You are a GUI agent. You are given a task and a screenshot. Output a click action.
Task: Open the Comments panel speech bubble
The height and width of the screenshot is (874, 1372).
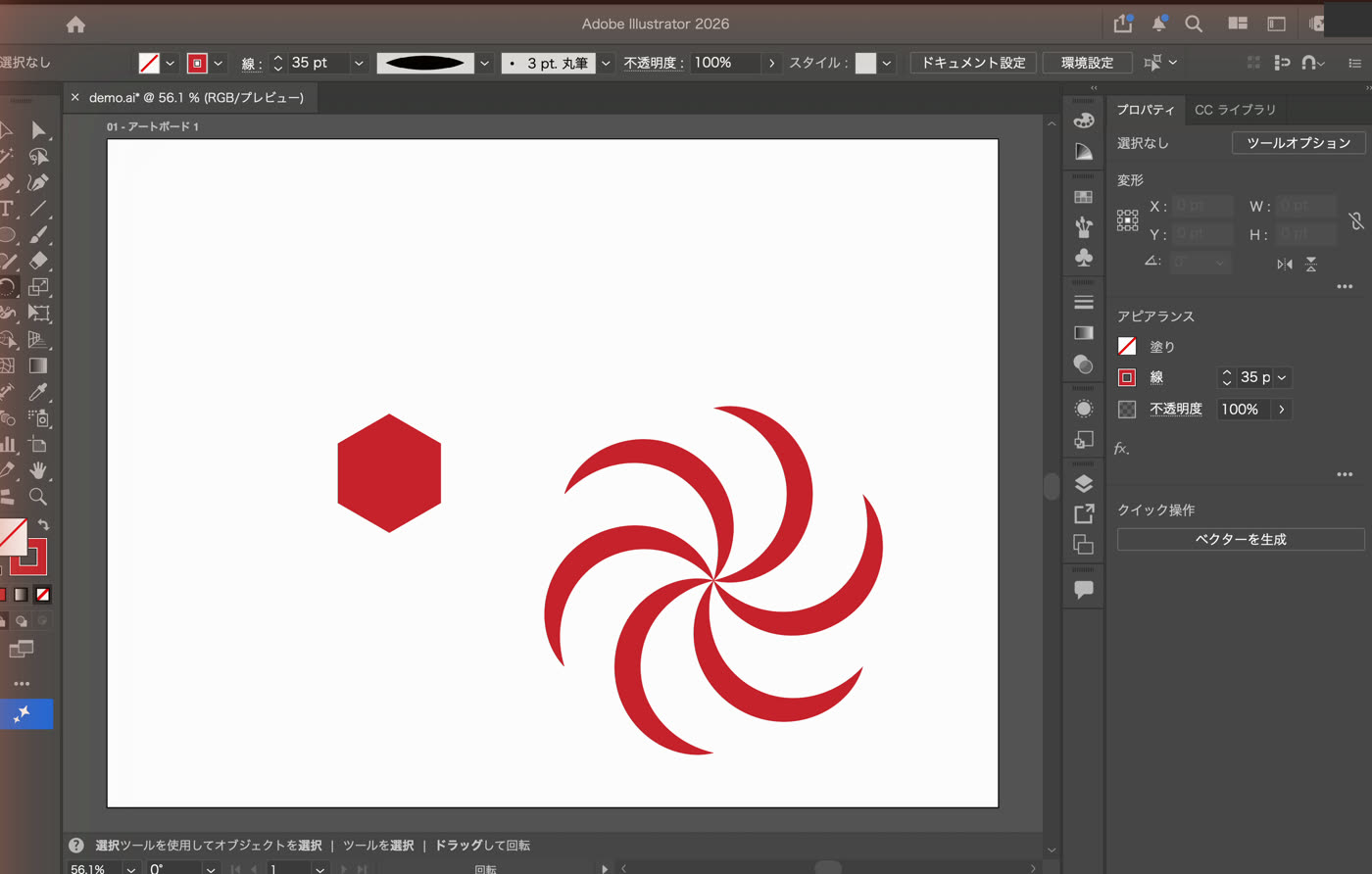pos(1083,590)
